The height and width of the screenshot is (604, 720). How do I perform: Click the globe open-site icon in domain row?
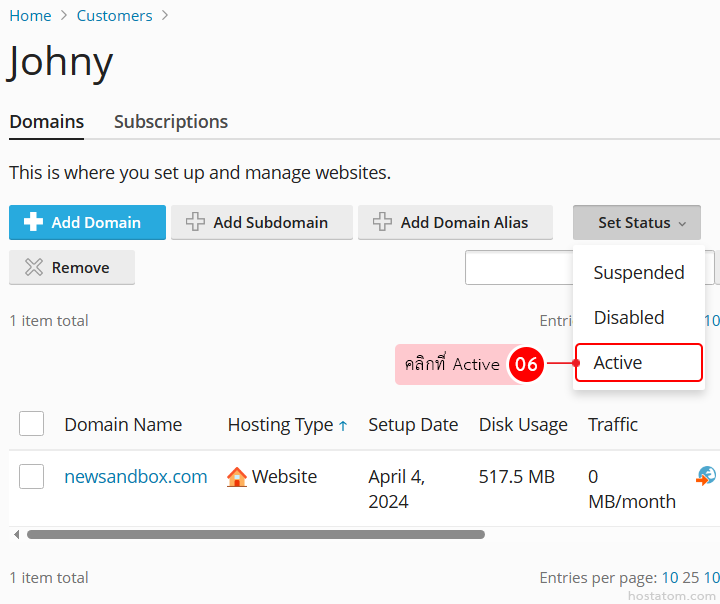(706, 476)
